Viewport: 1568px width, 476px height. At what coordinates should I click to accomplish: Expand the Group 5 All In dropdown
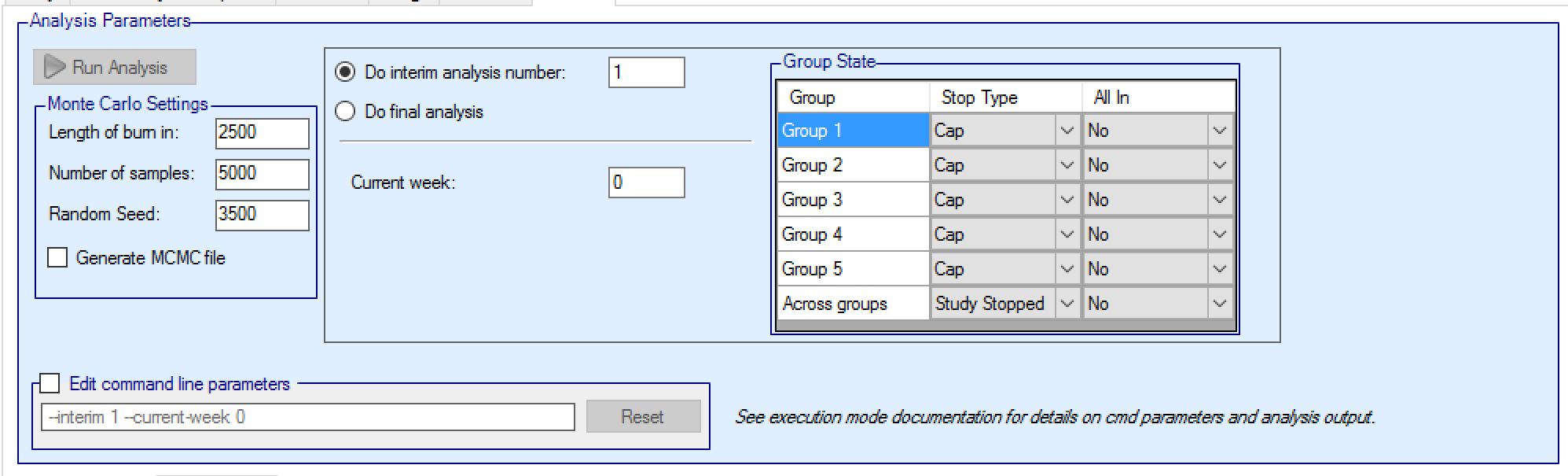[1219, 269]
